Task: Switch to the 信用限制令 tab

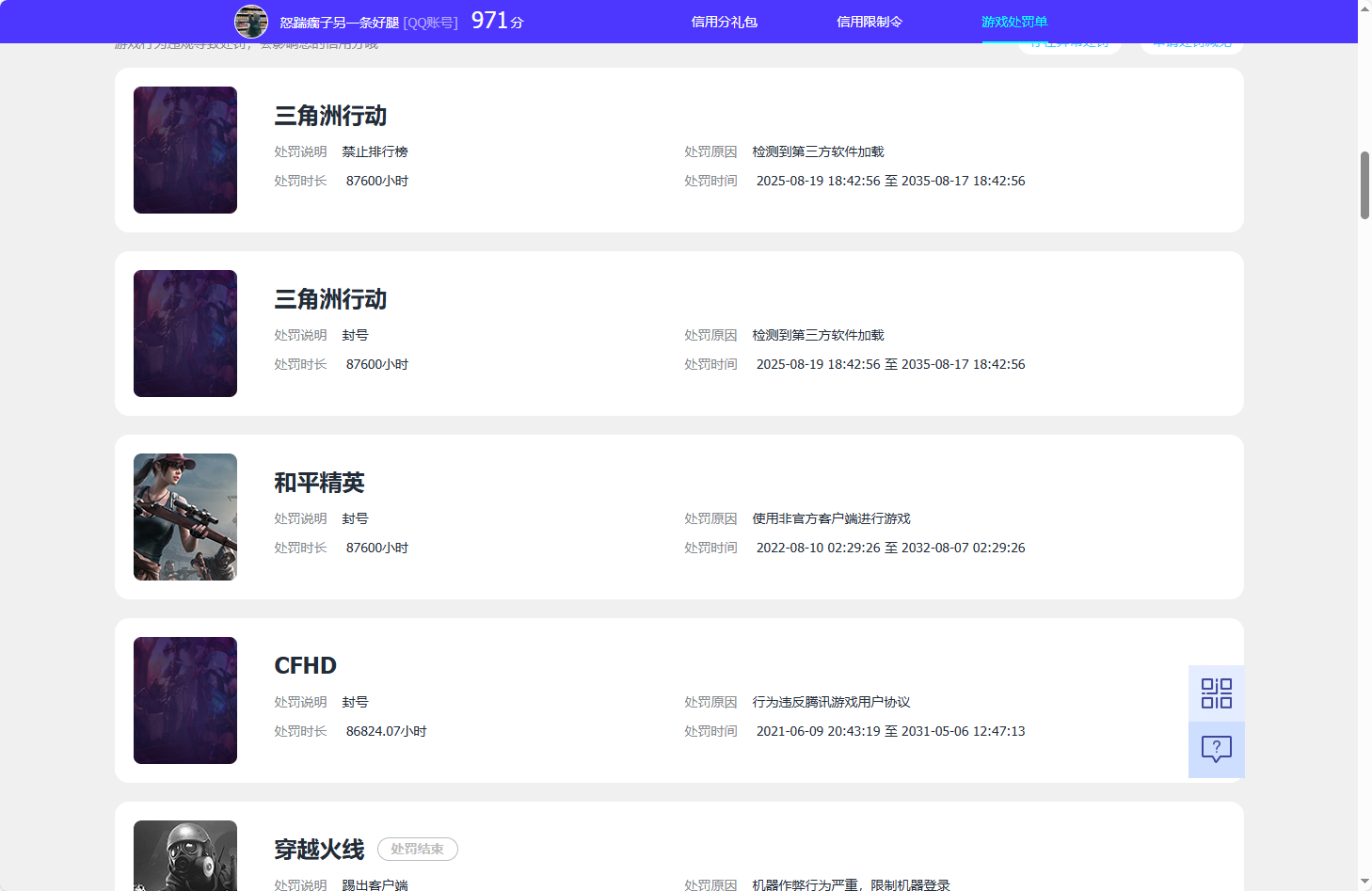Action: click(868, 21)
